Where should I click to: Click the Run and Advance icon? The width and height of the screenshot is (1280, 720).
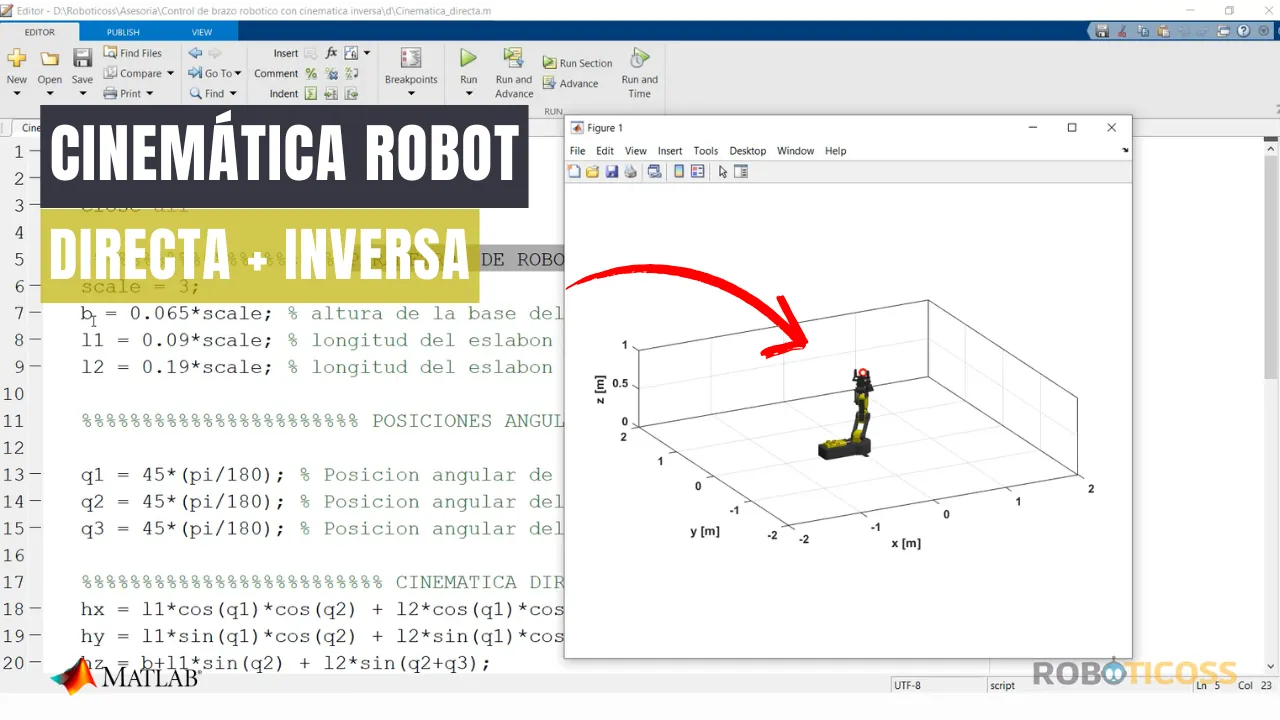(513, 58)
